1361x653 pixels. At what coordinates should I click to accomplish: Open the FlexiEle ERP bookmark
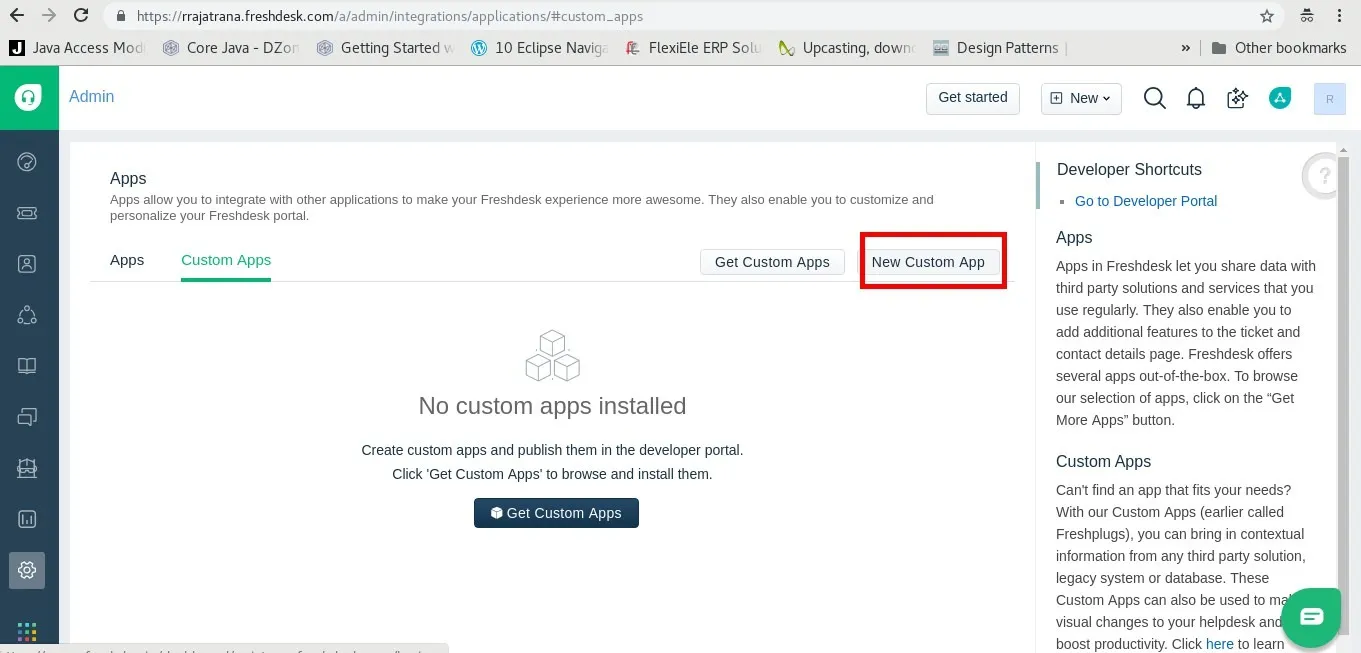pyautogui.click(x=693, y=48)
